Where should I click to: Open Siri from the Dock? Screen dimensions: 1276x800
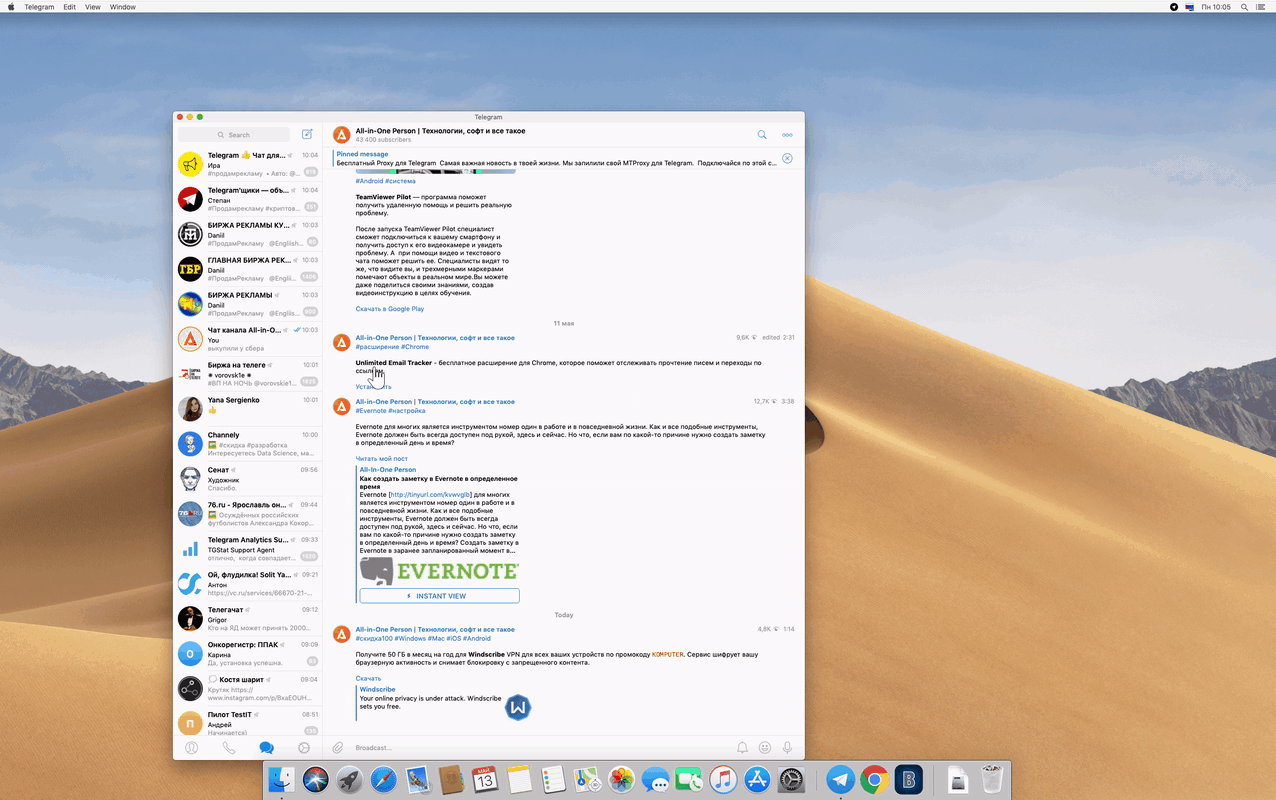tap(316, 780)
